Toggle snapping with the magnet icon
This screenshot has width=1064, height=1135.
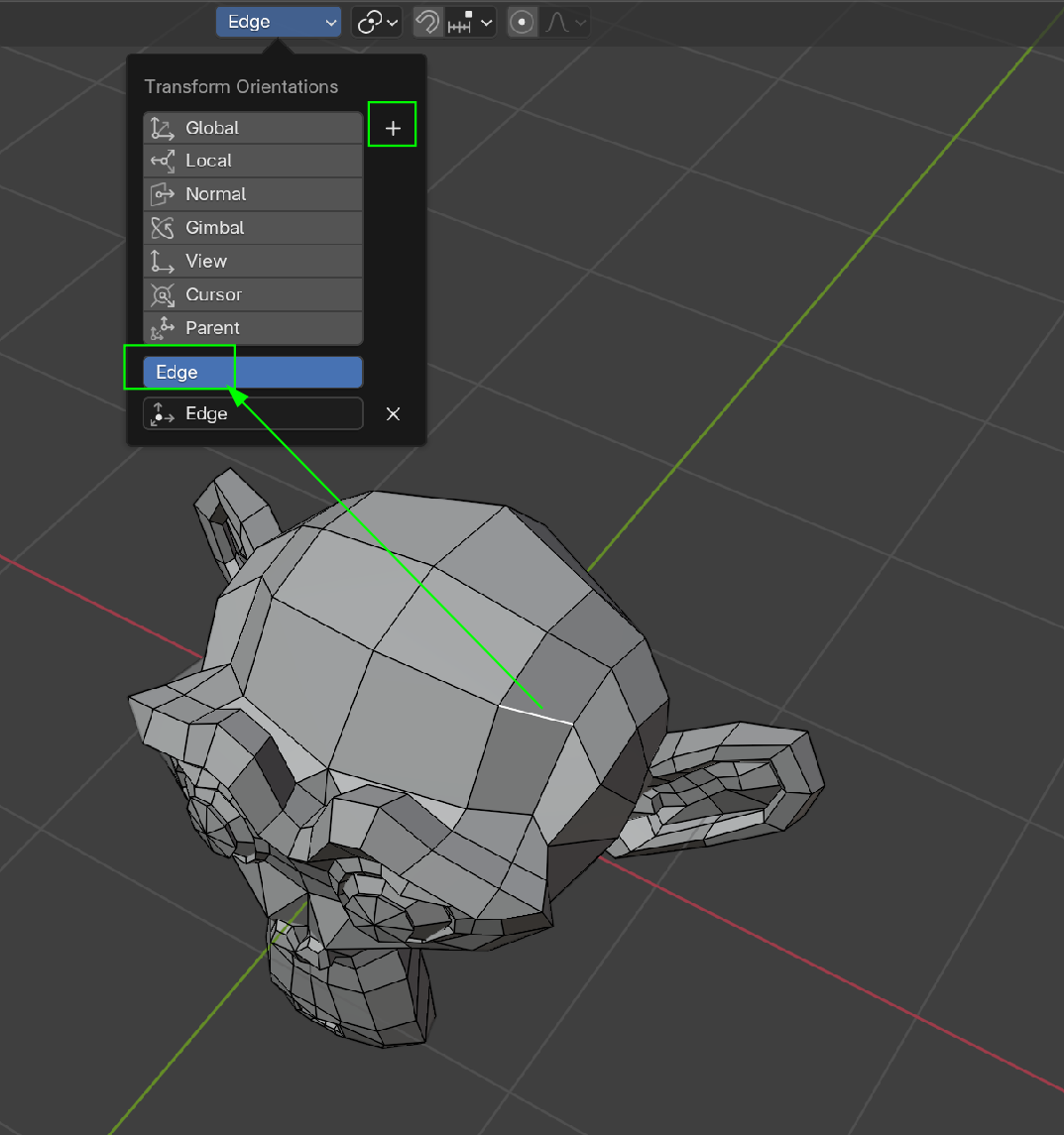coord(427,22)
